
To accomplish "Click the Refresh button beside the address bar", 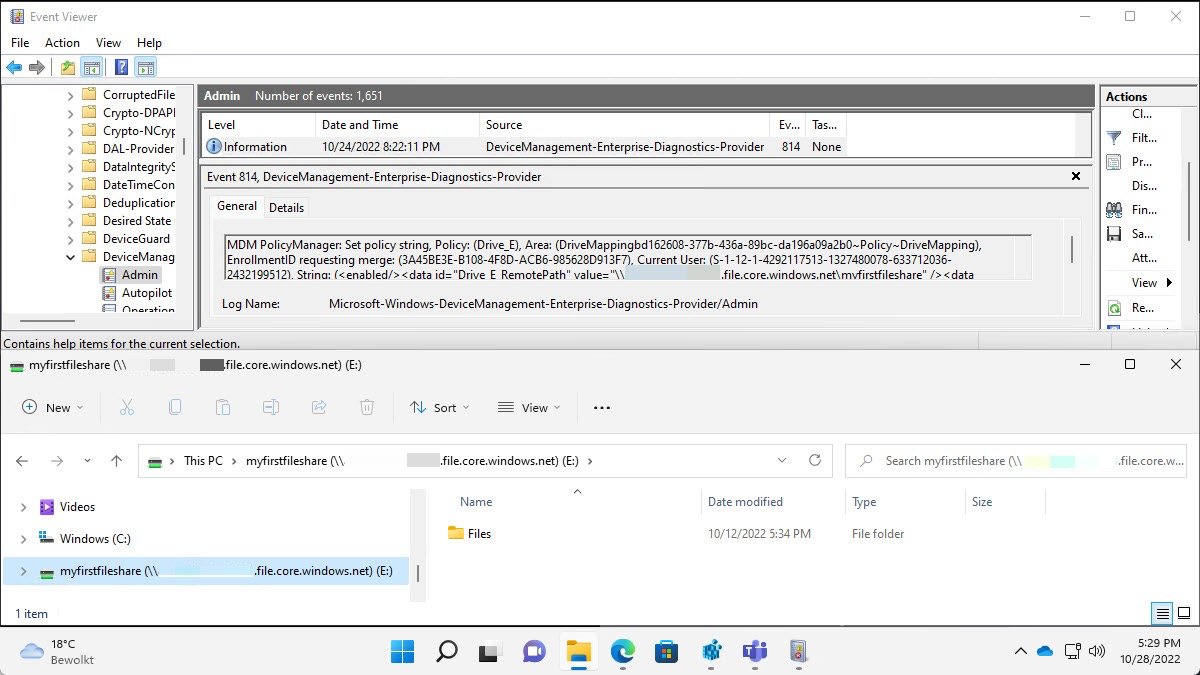I will click(815, 461).
